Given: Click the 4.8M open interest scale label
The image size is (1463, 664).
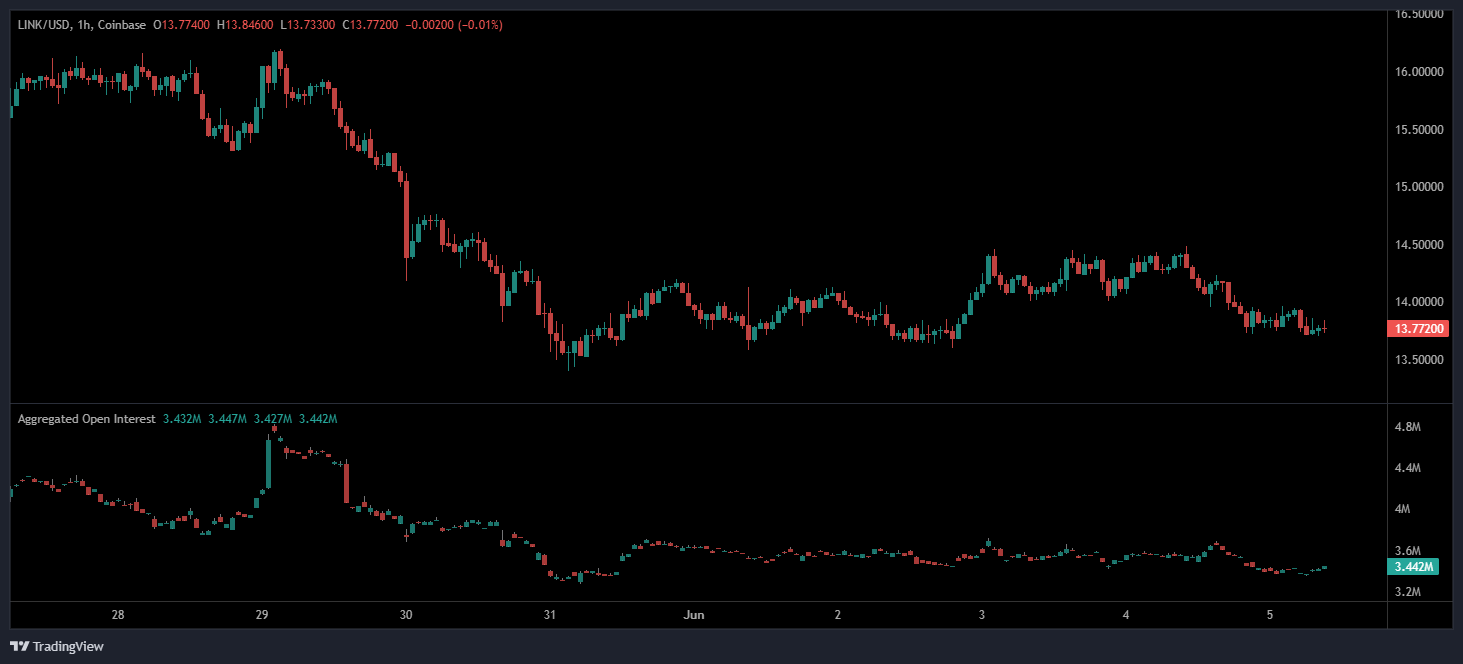Looking at the screenshot, I should [1407, 427].
